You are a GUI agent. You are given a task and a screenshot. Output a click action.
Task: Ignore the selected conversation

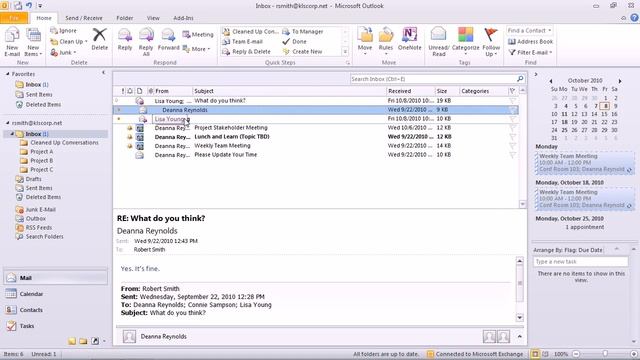point(63,31)
